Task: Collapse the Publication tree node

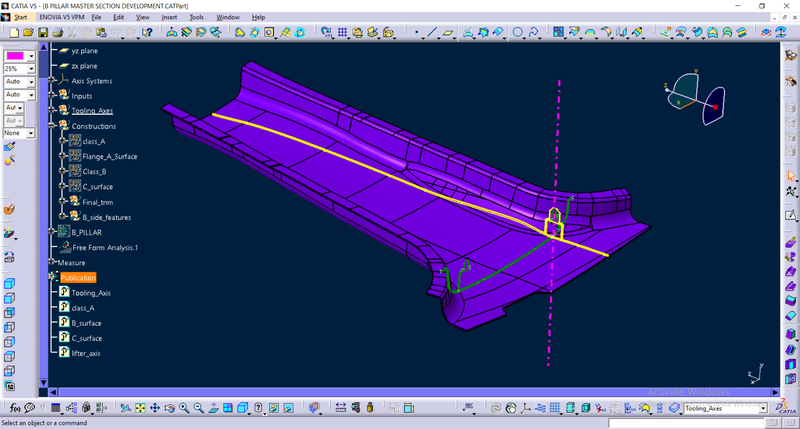Action: click(x=52, y=277)
